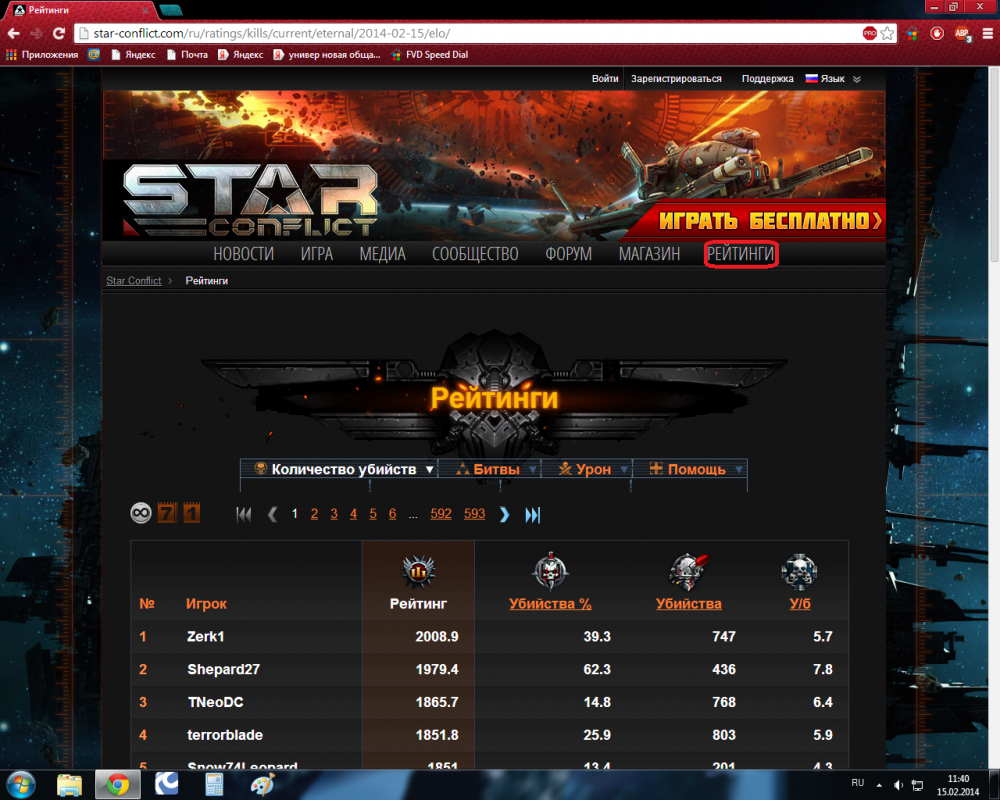Expand the Язык language selector

click(833, 78)
